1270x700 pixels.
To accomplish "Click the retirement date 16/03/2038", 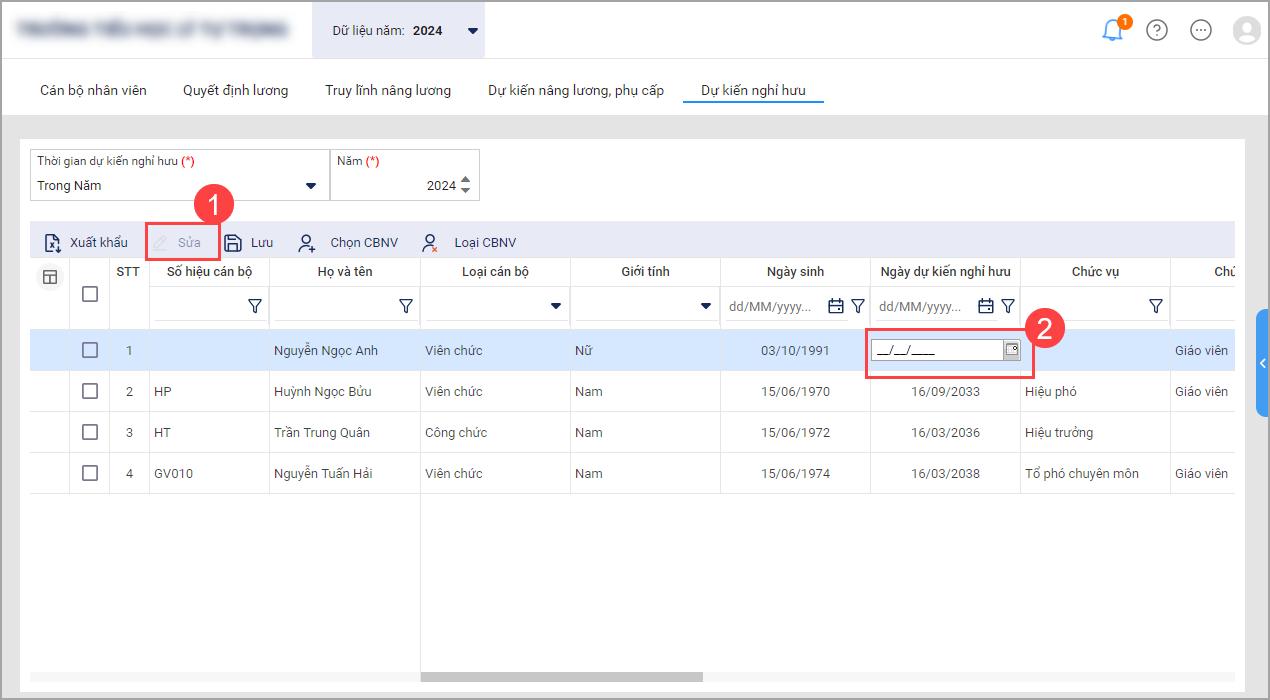I will pyautogui.click(x=945, y=473).
